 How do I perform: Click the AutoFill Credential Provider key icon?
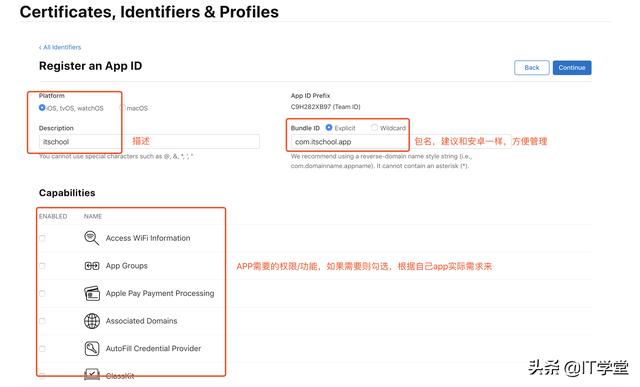pyautogui.click(x=92, y=348)
